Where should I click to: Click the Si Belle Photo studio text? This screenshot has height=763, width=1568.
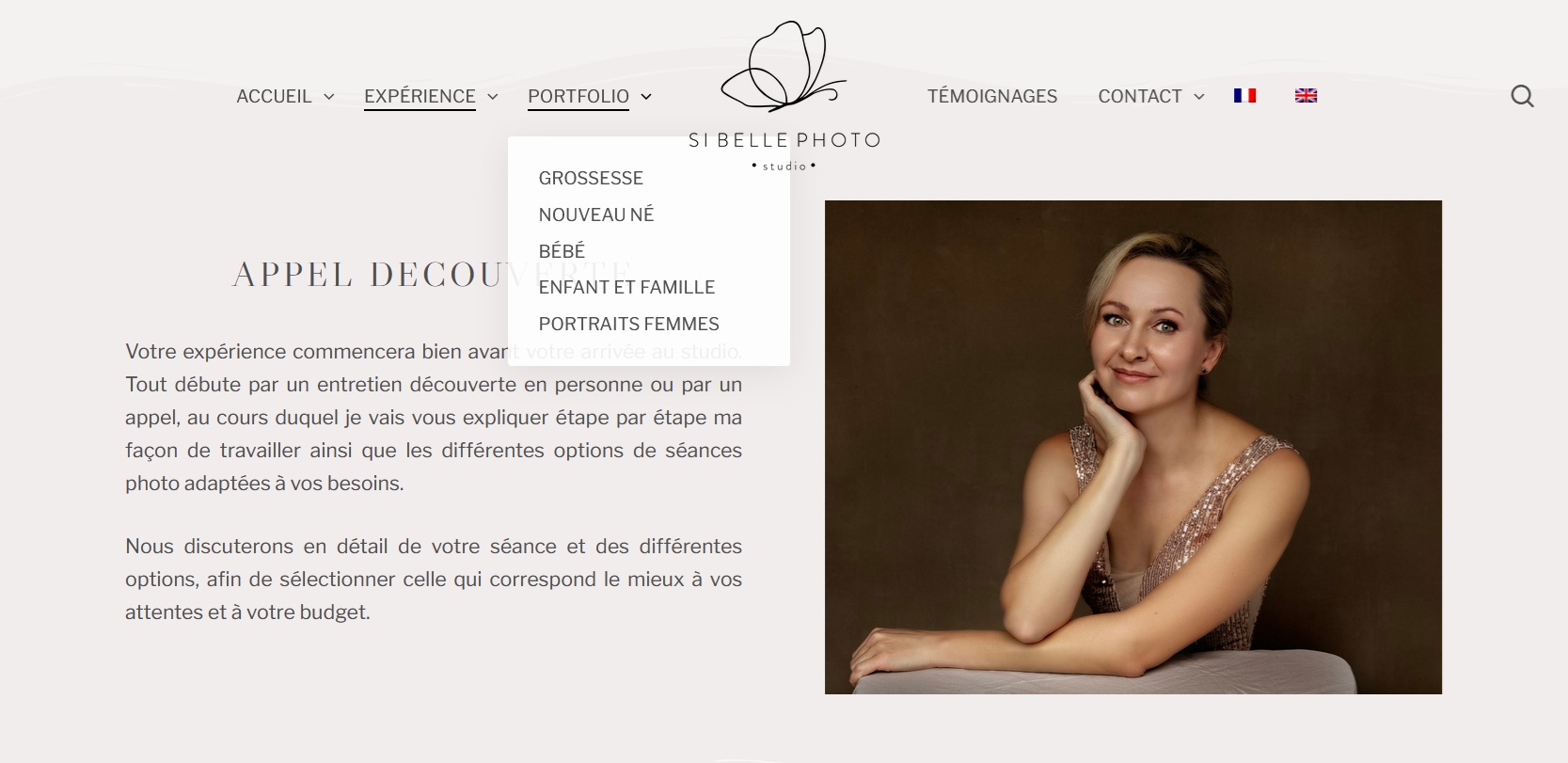(784, 150)
